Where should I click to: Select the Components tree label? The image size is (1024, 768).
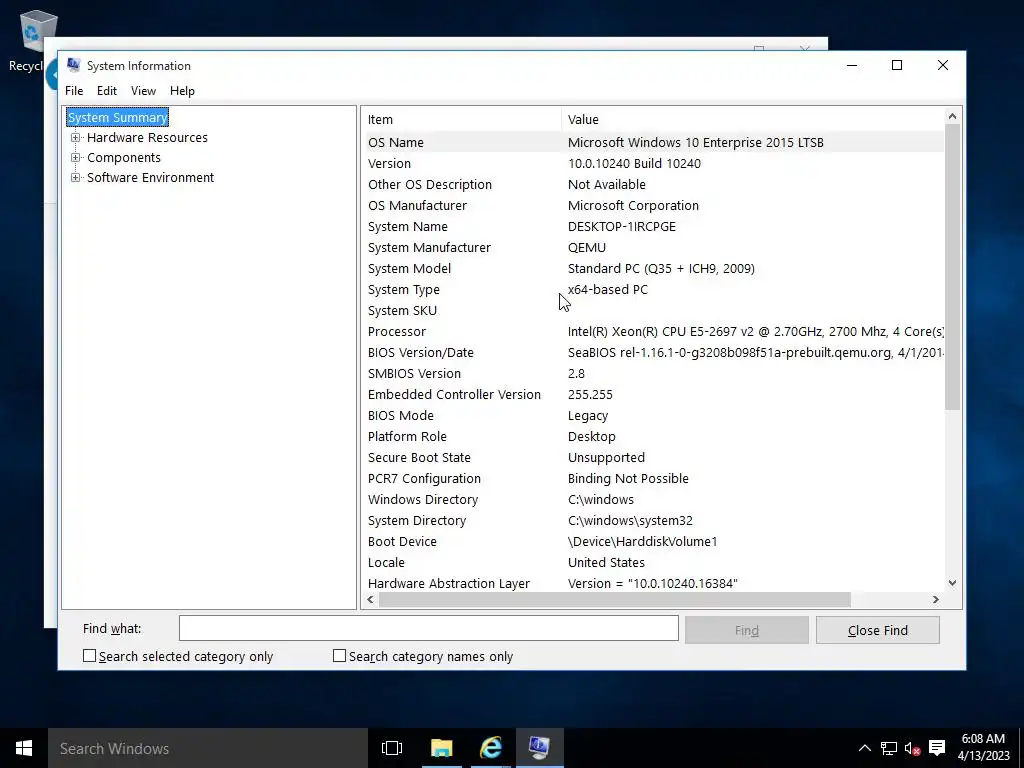pos(123,157)
